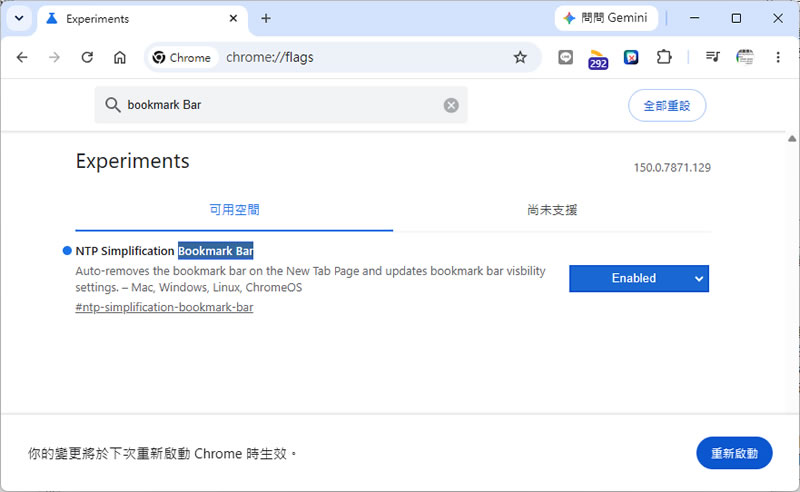Open the Extensions puzzle menu
Viewport: 800px width, 492px height.
point(664,57)
